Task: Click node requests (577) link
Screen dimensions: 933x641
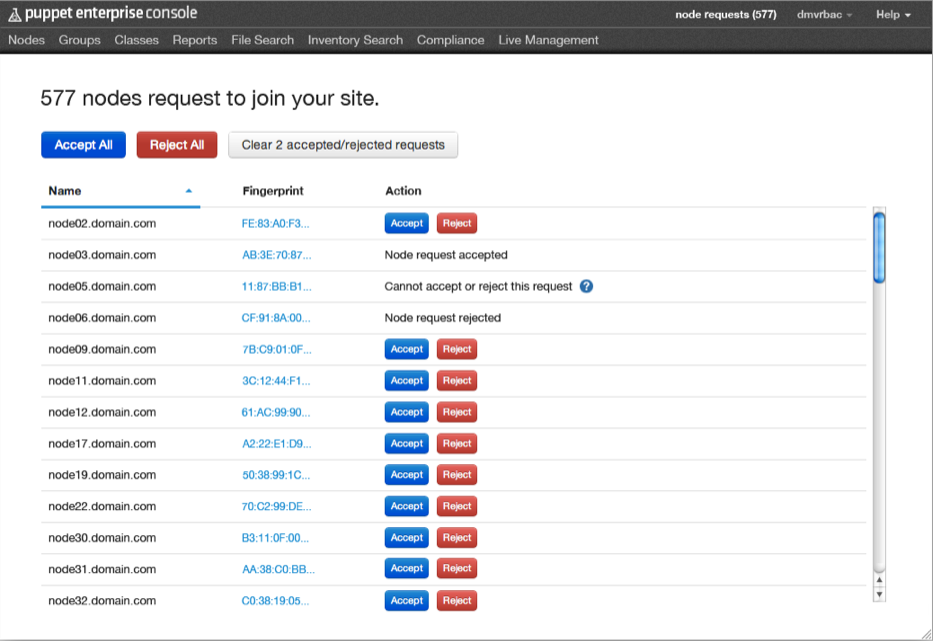Action: (x=725, y=14)
